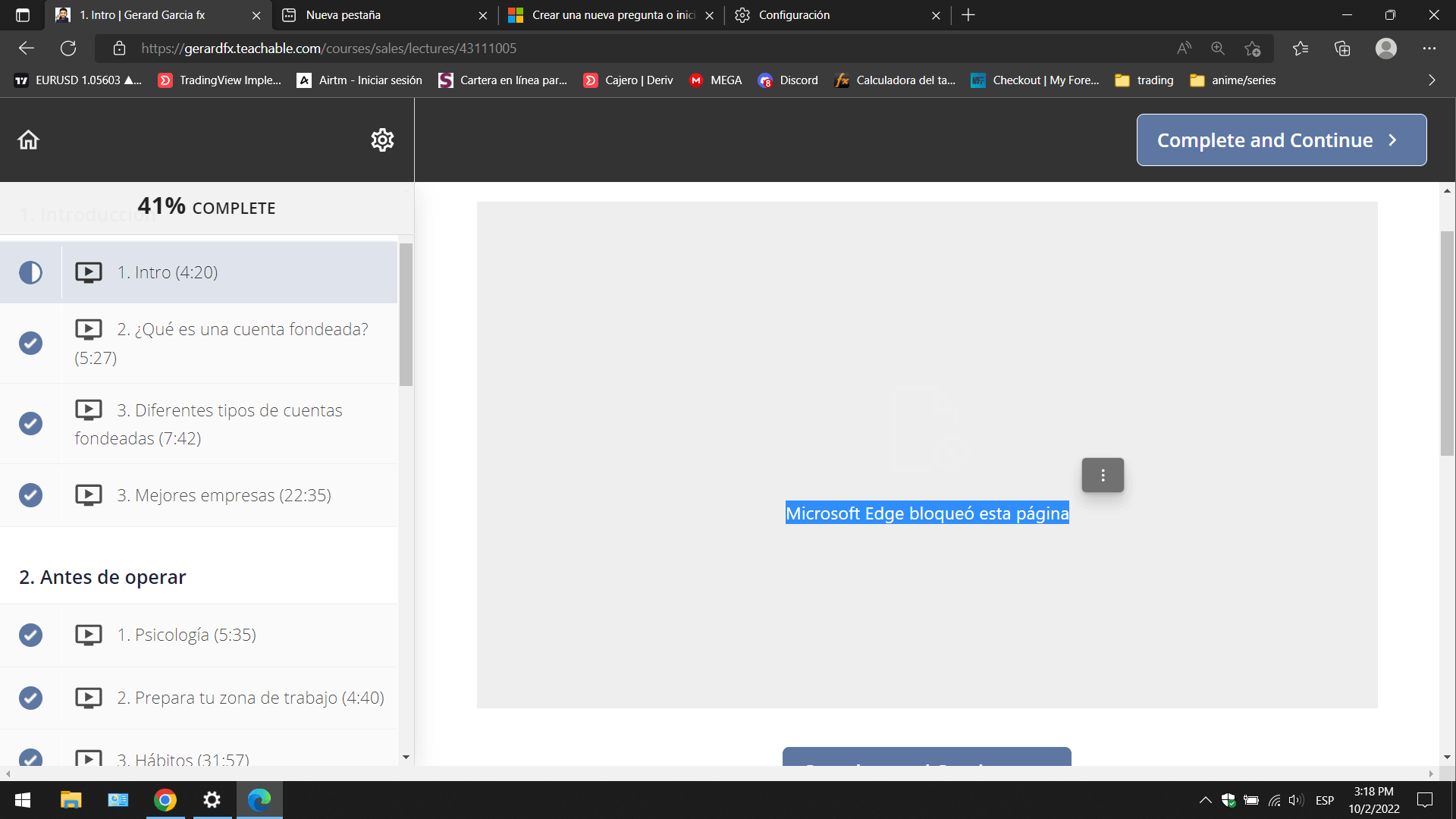Image resolution: width=1456 pixels, height=819 pixels.
Task: Open Cajero | Deriv bookmark
Action: click(628, 80)
